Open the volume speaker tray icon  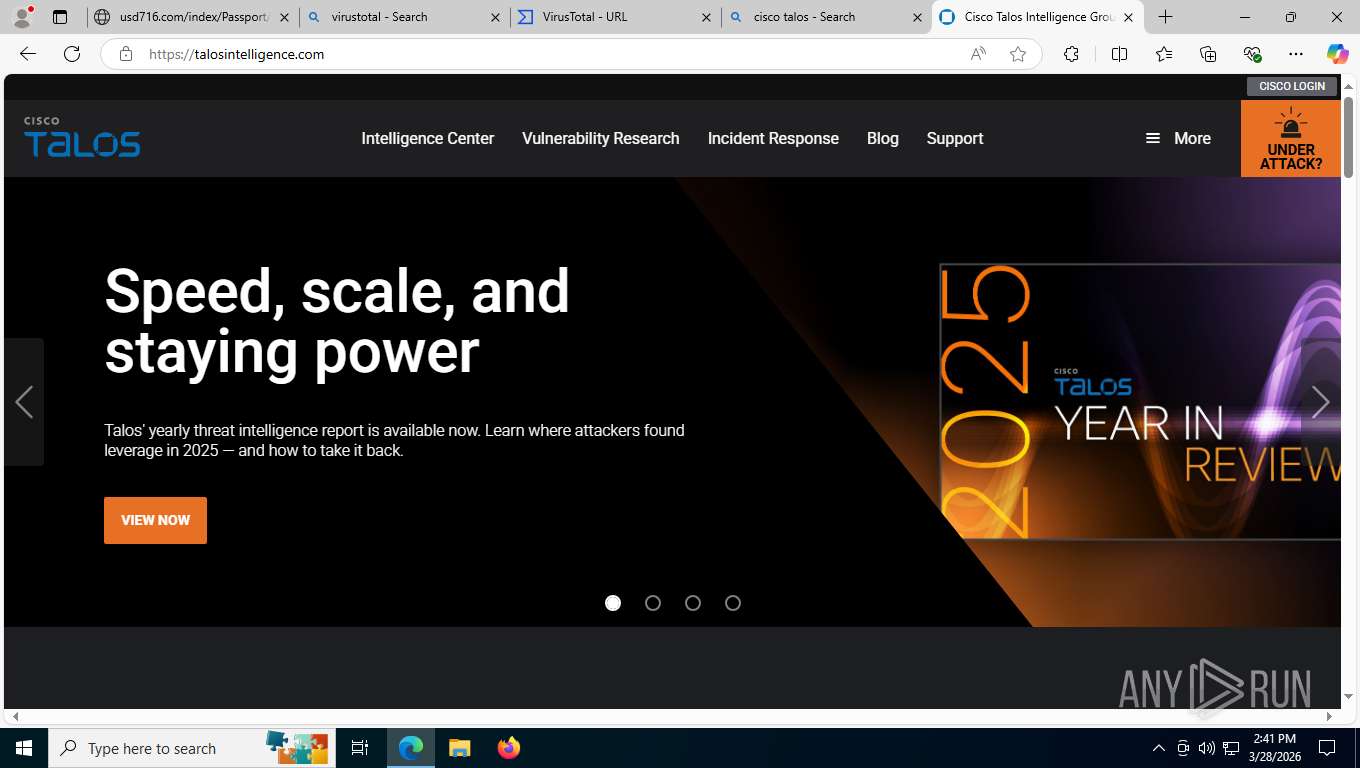[1207, 748]
